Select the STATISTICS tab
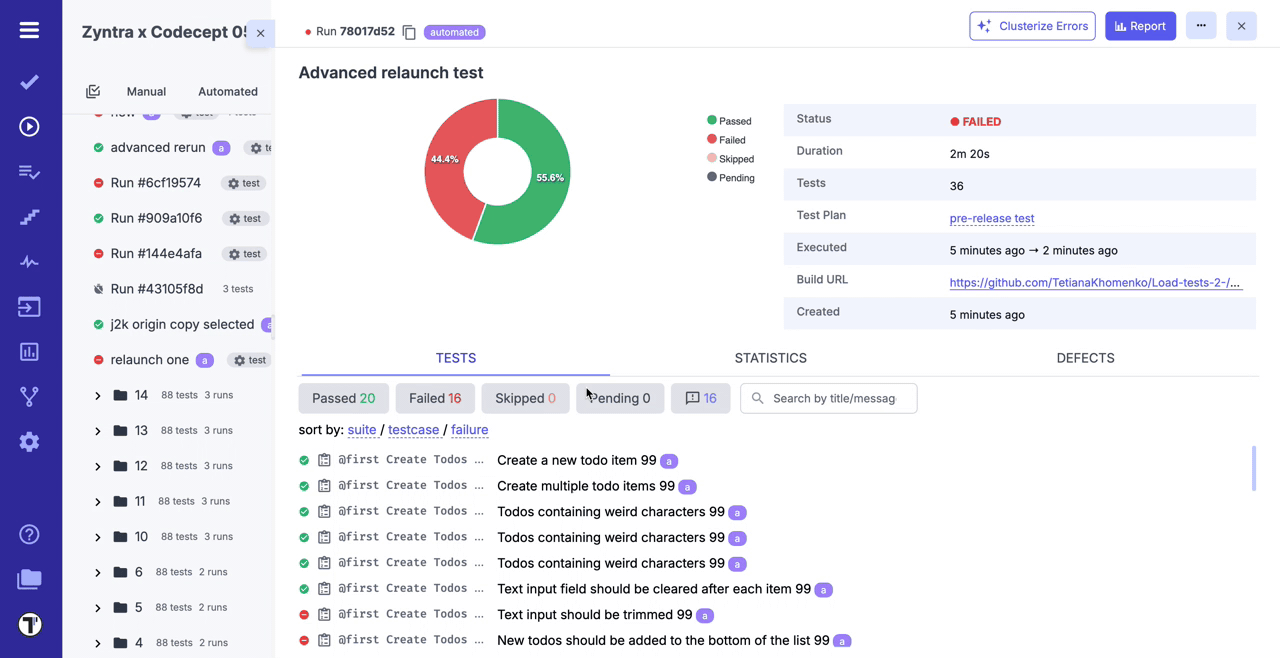 coord(770,358)
